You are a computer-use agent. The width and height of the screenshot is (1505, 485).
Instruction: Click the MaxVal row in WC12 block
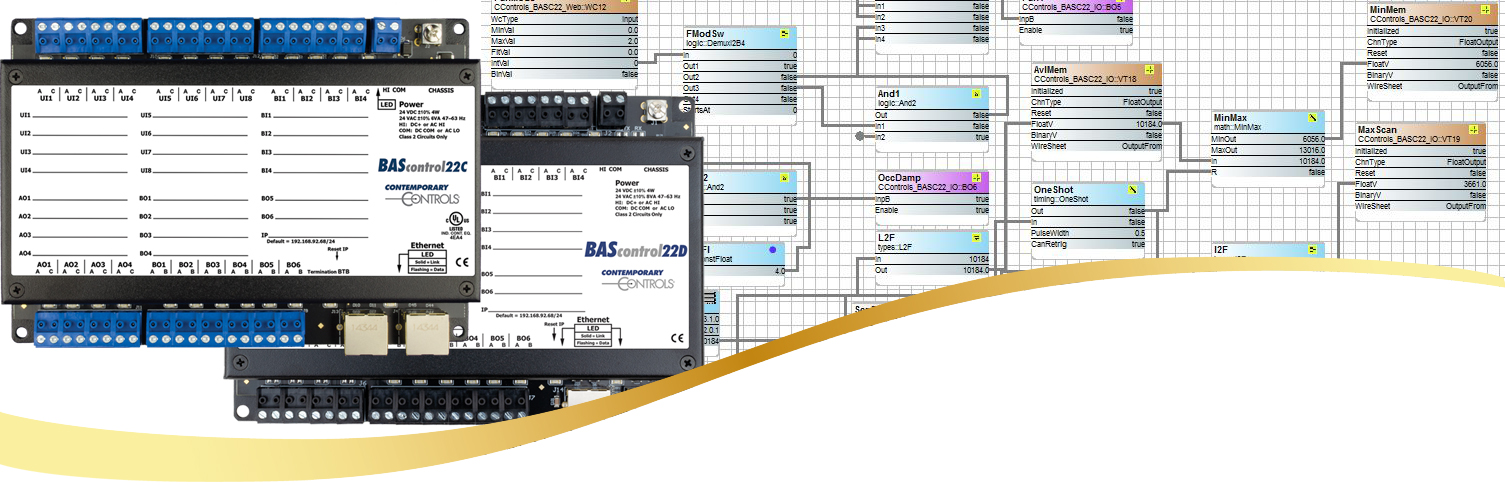(565, 41)
